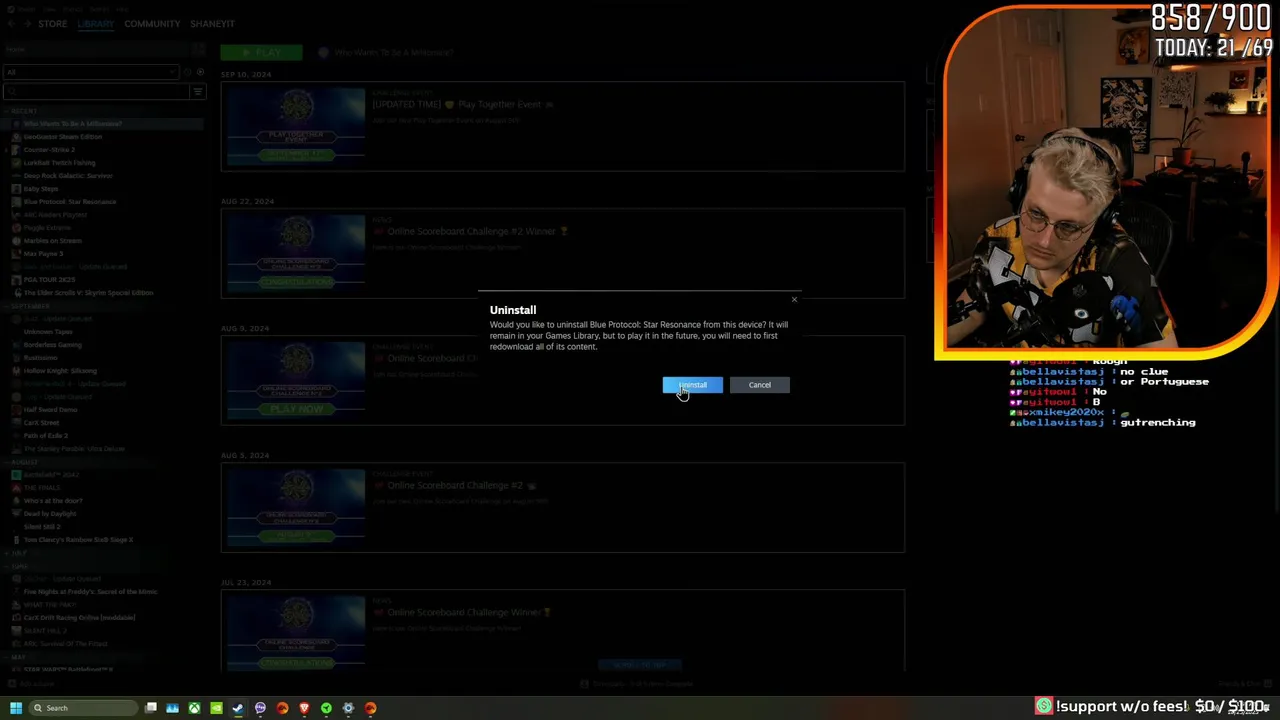Click the ARC Raiders Playtest game icon
1280x720 pixels.
pos(16,215)
